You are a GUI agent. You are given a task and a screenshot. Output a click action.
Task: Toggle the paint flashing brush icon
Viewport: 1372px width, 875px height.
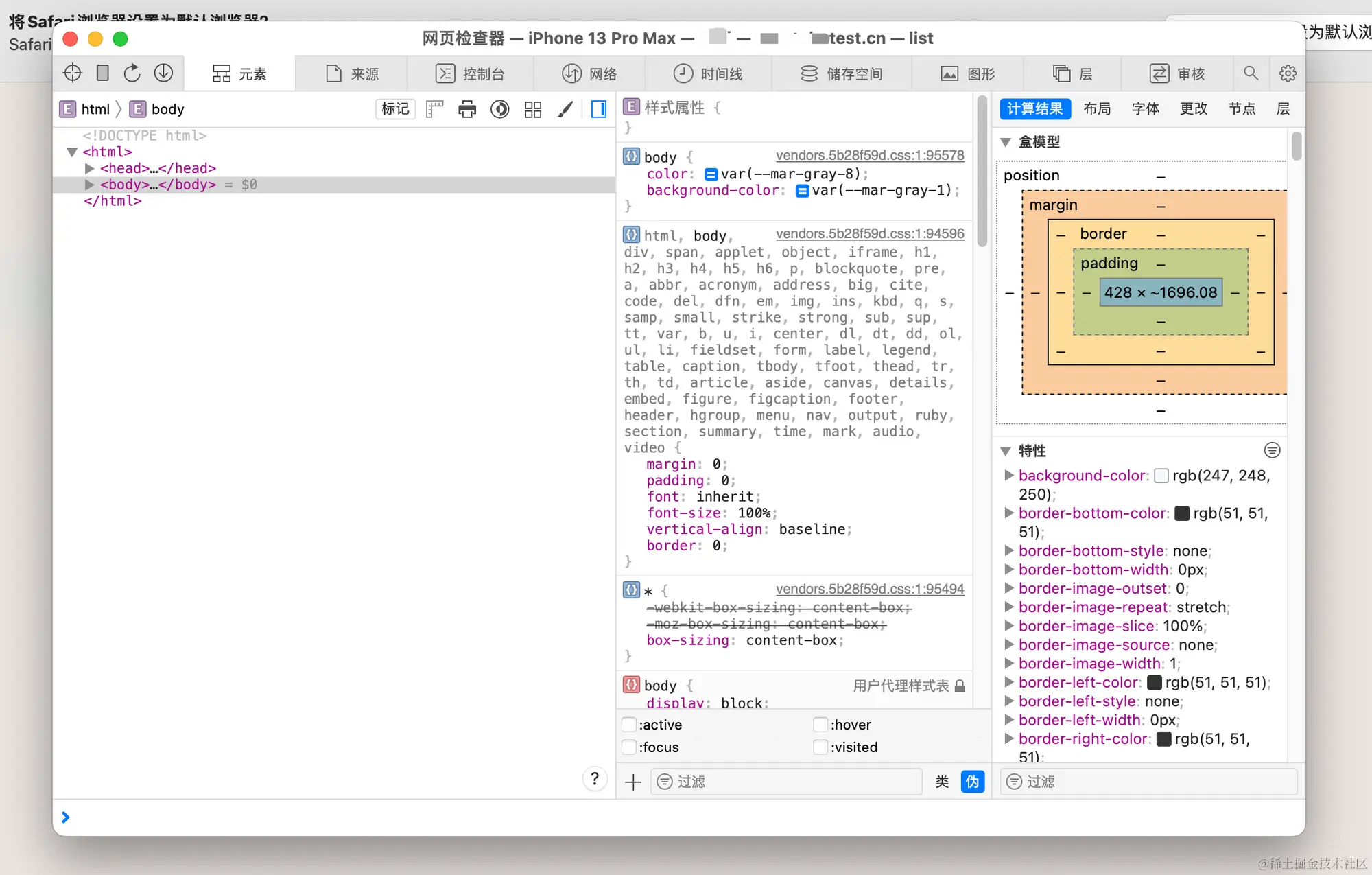click(x=565, y=109)
